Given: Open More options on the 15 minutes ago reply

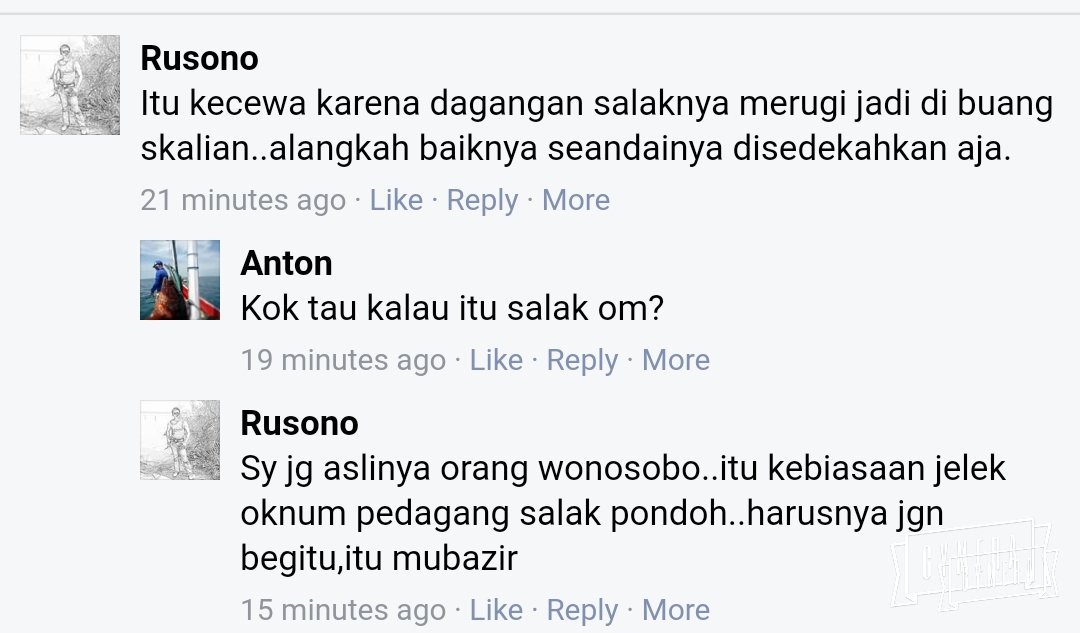Looking at the screenshot, I should tap(676, 610).
